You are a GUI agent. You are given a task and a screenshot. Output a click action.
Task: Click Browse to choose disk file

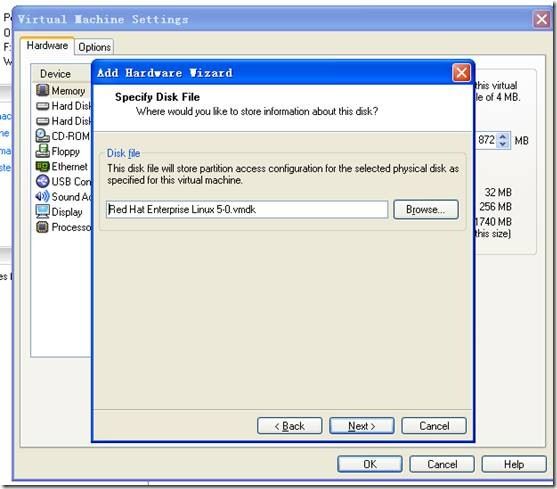click(426, 210)
